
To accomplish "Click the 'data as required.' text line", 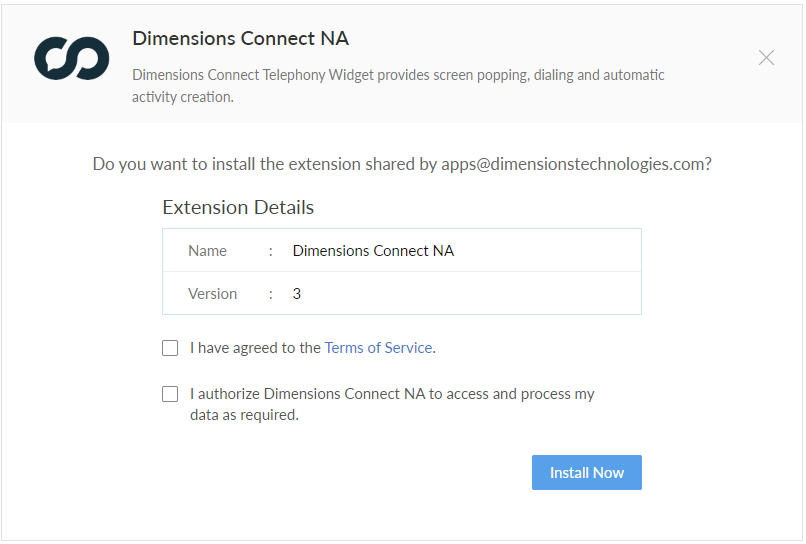I will (244, 415).
